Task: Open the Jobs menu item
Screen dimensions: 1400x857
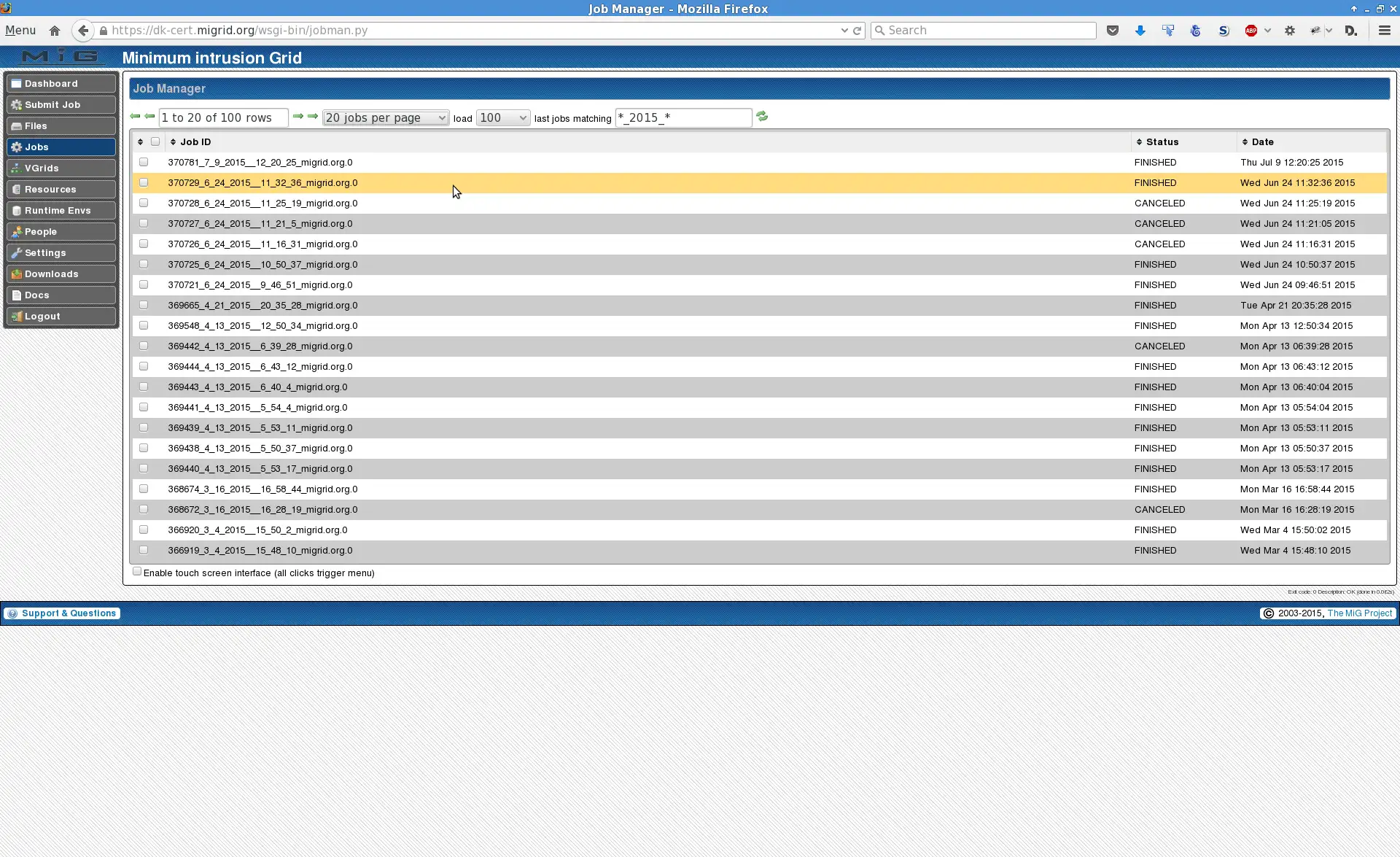Action: pos(36,146)
